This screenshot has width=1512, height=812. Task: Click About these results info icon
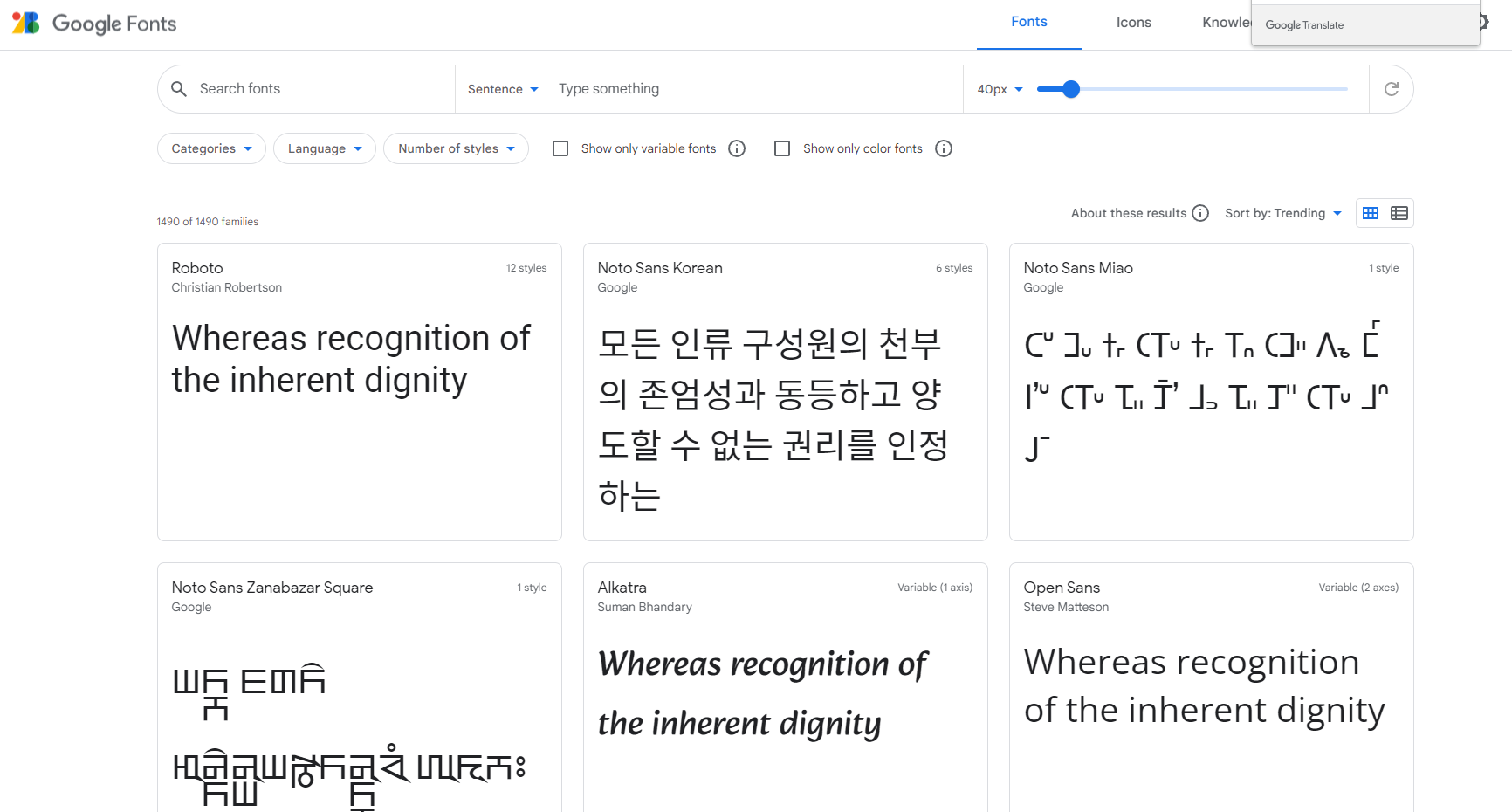(x=1200, y=213)
